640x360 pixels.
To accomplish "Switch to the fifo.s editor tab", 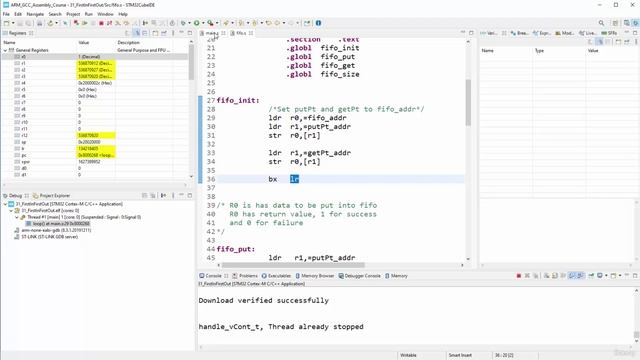I will (241, 33).
